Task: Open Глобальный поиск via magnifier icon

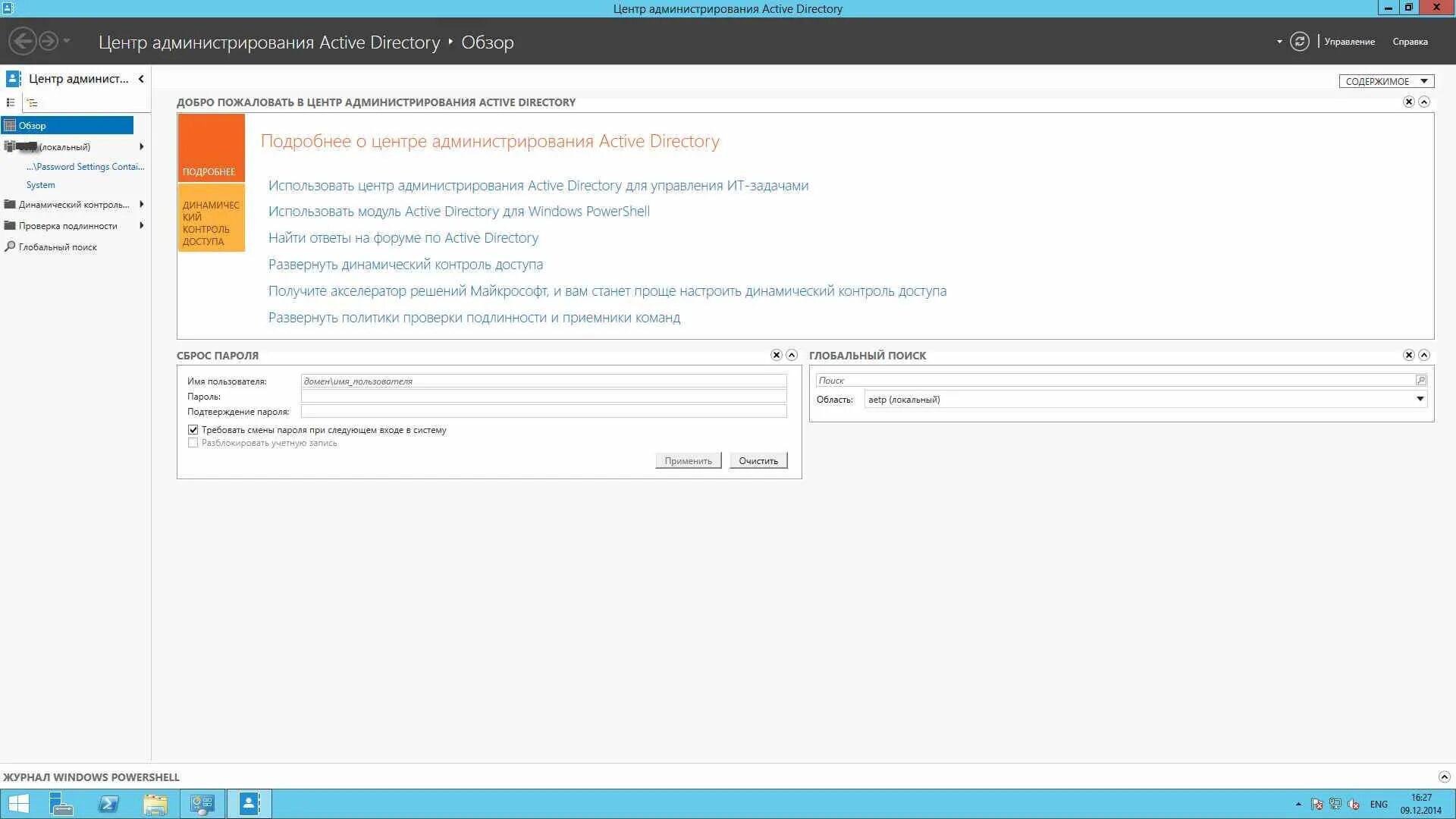Action: pyautogui.click(x=10, y=246)
